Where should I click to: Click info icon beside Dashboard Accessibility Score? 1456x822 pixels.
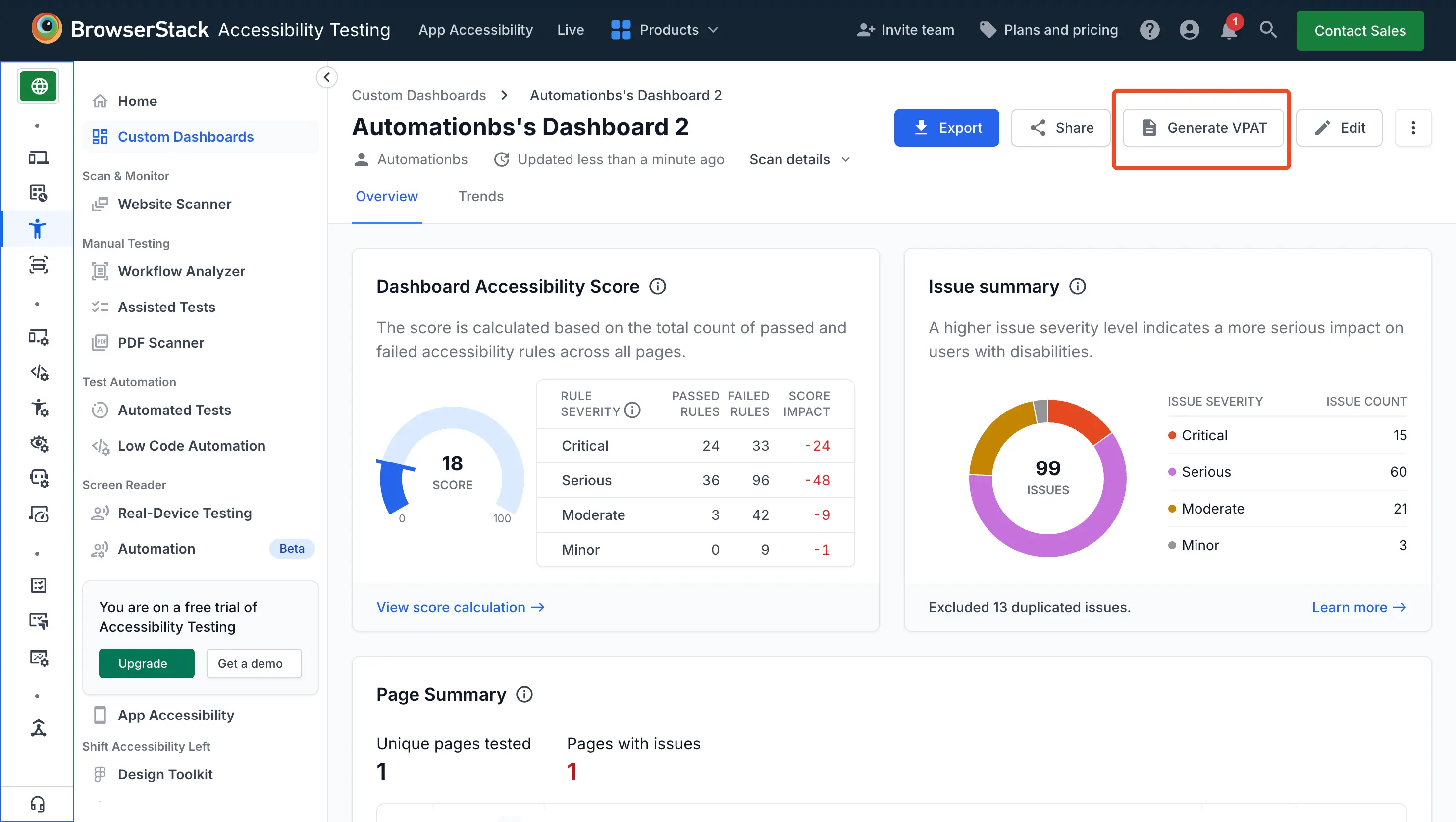click(657, 287)
